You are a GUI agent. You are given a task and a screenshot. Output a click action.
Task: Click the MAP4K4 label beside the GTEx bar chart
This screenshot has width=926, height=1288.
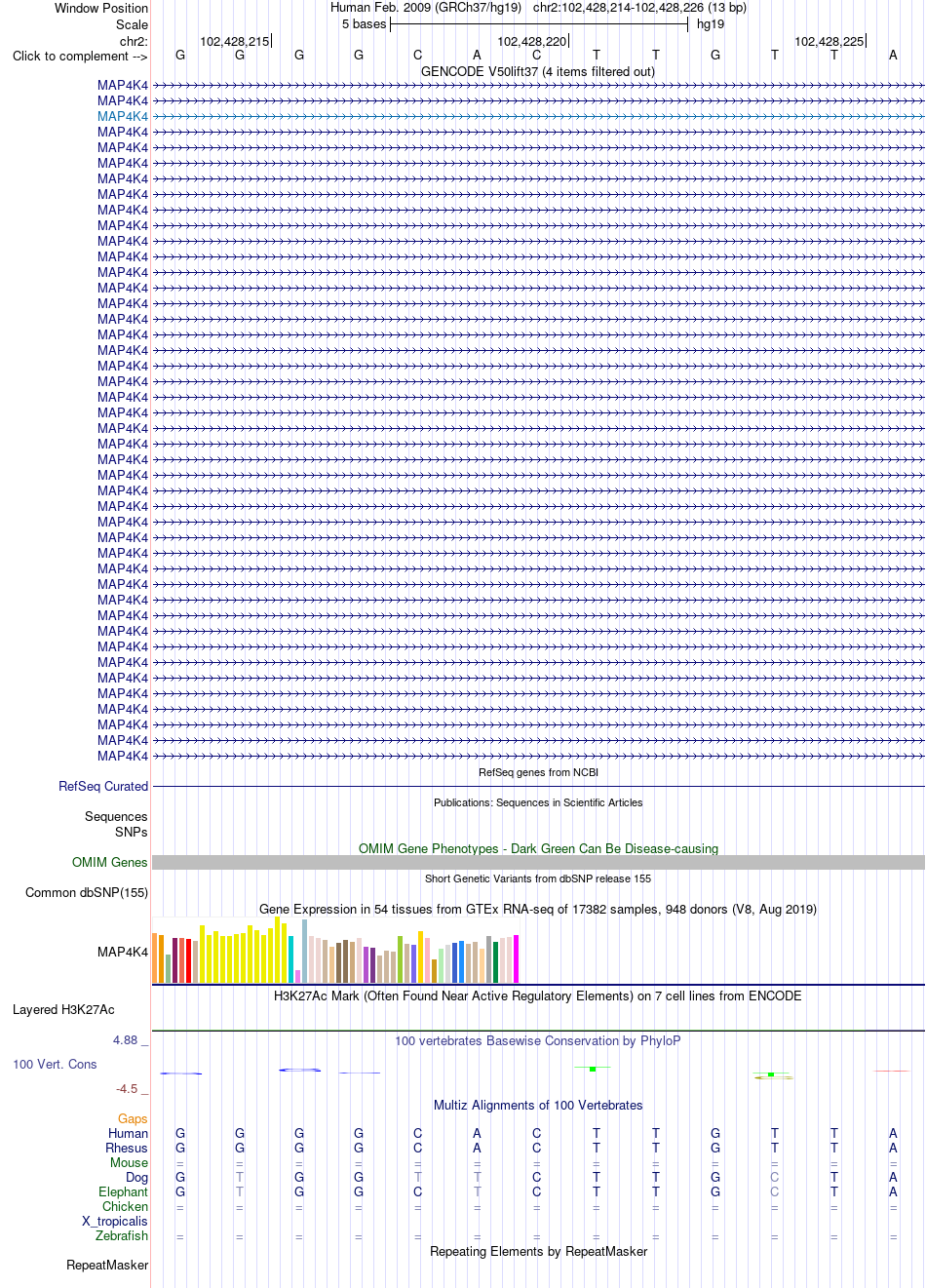pyautogui.click(x=123, y=952)
